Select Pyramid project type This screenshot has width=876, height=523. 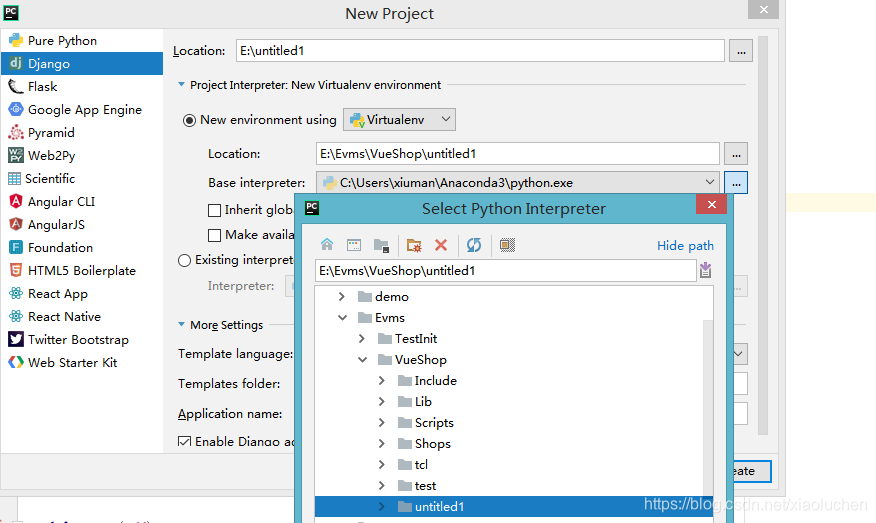click(x=82, y=132)
